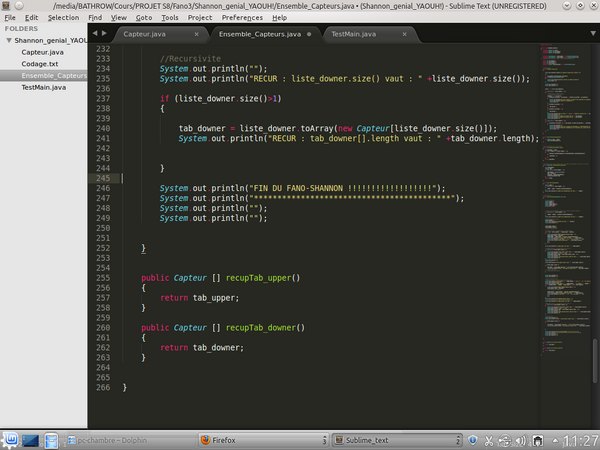Image resolution: width=600 pixels, height=450 pixels.
Task: Switch to the Capteur.java tab
Action: click(145, 34)
